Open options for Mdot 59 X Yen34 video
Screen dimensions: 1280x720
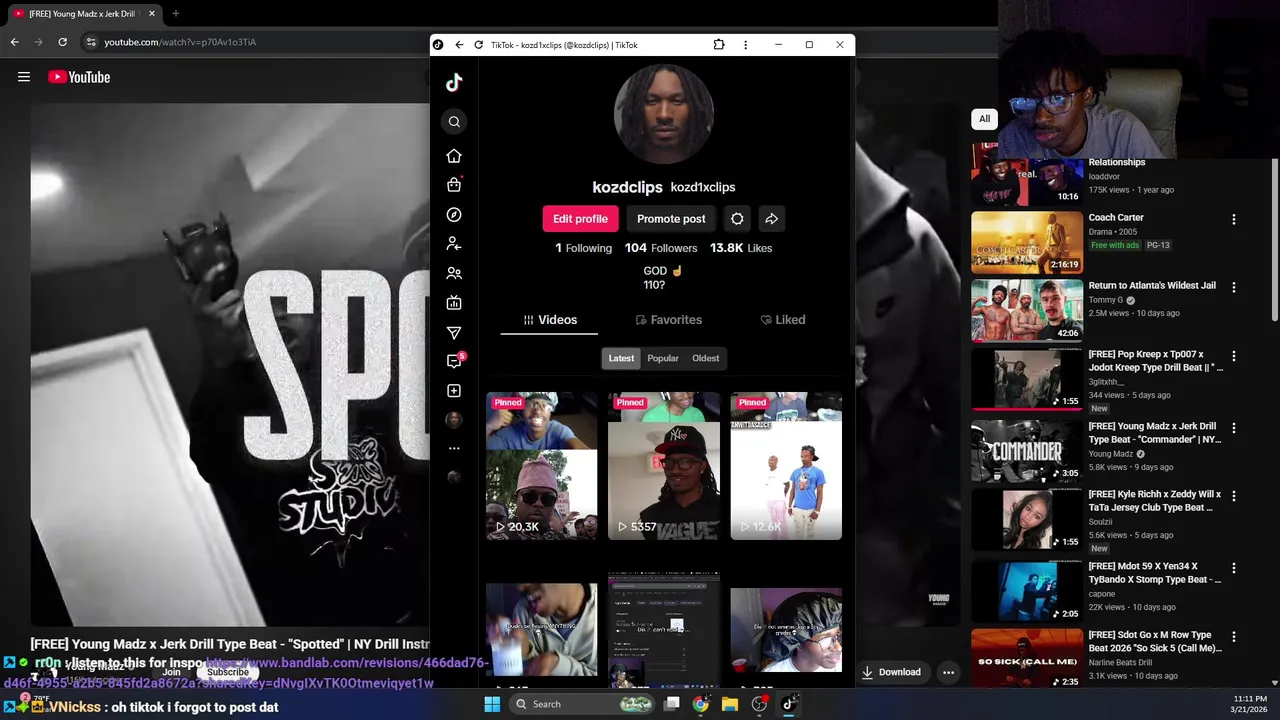[1233, 568]
